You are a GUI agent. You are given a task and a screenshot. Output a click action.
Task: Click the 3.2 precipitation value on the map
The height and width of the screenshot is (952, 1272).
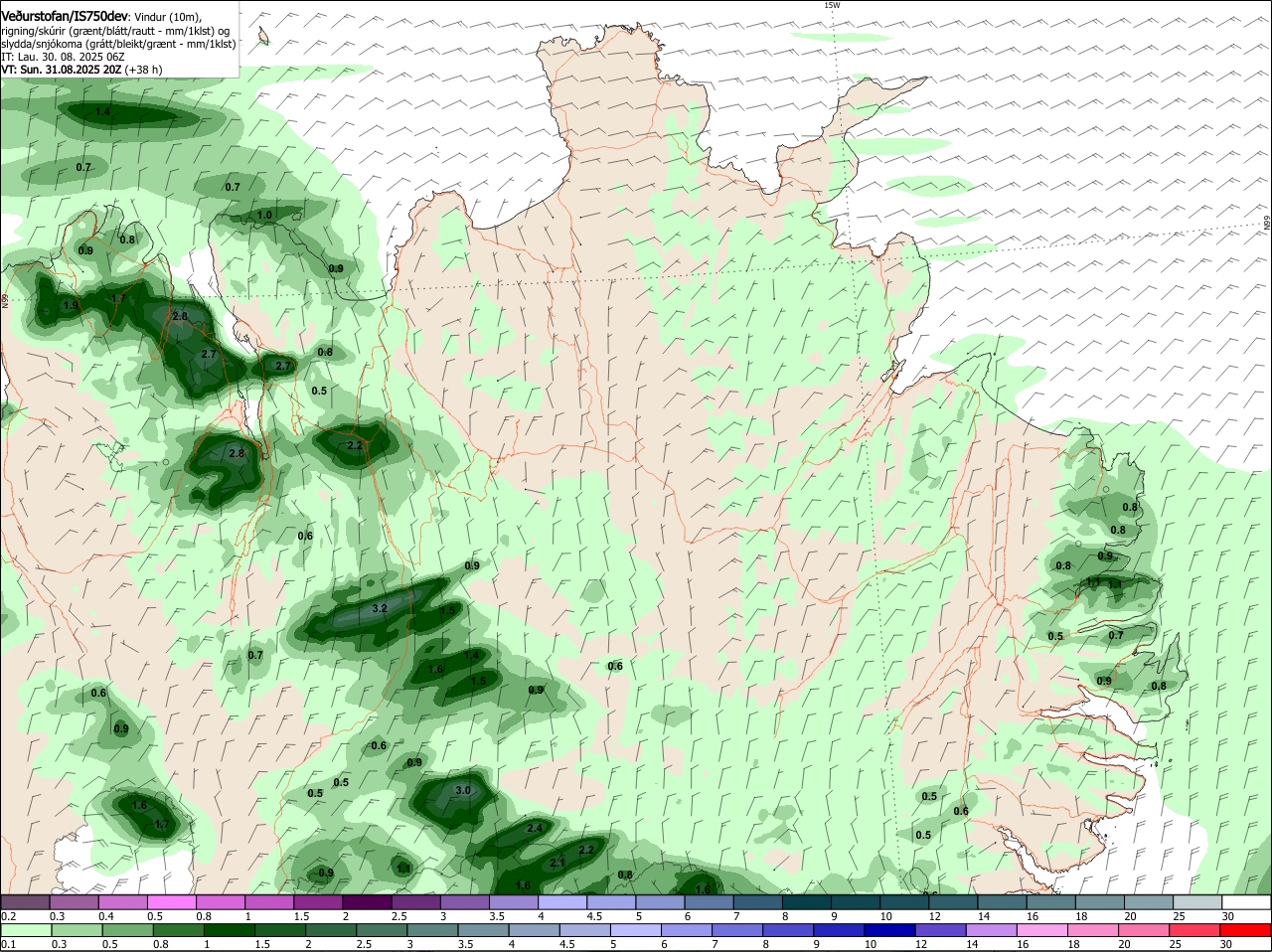(x=379, y=608)
